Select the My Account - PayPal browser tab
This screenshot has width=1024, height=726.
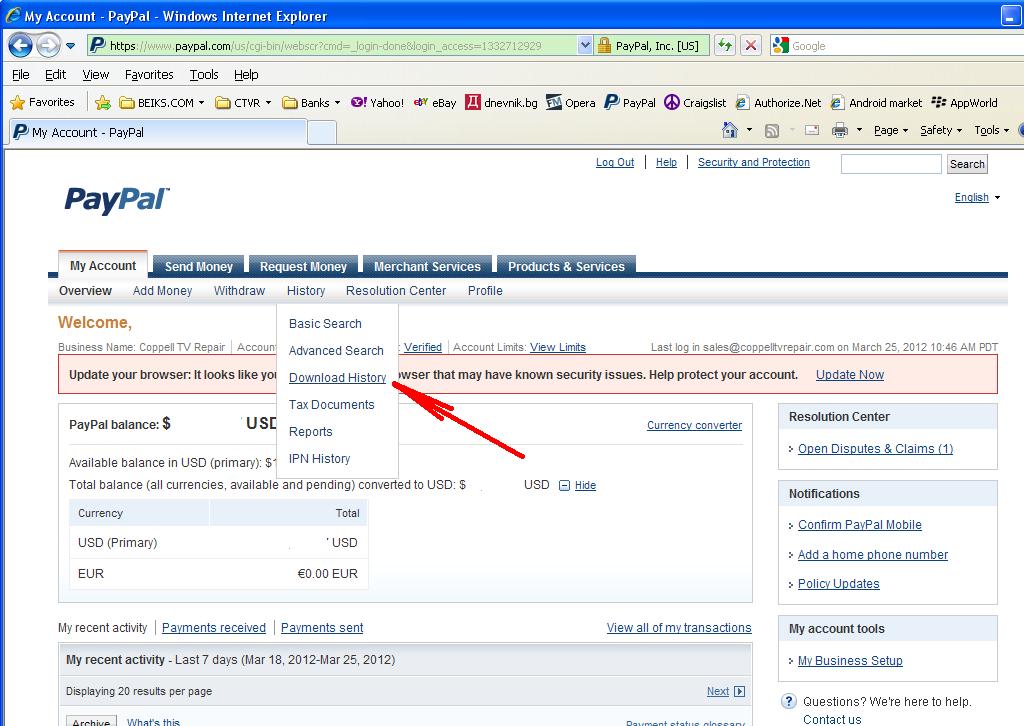(x=157, y=133)
